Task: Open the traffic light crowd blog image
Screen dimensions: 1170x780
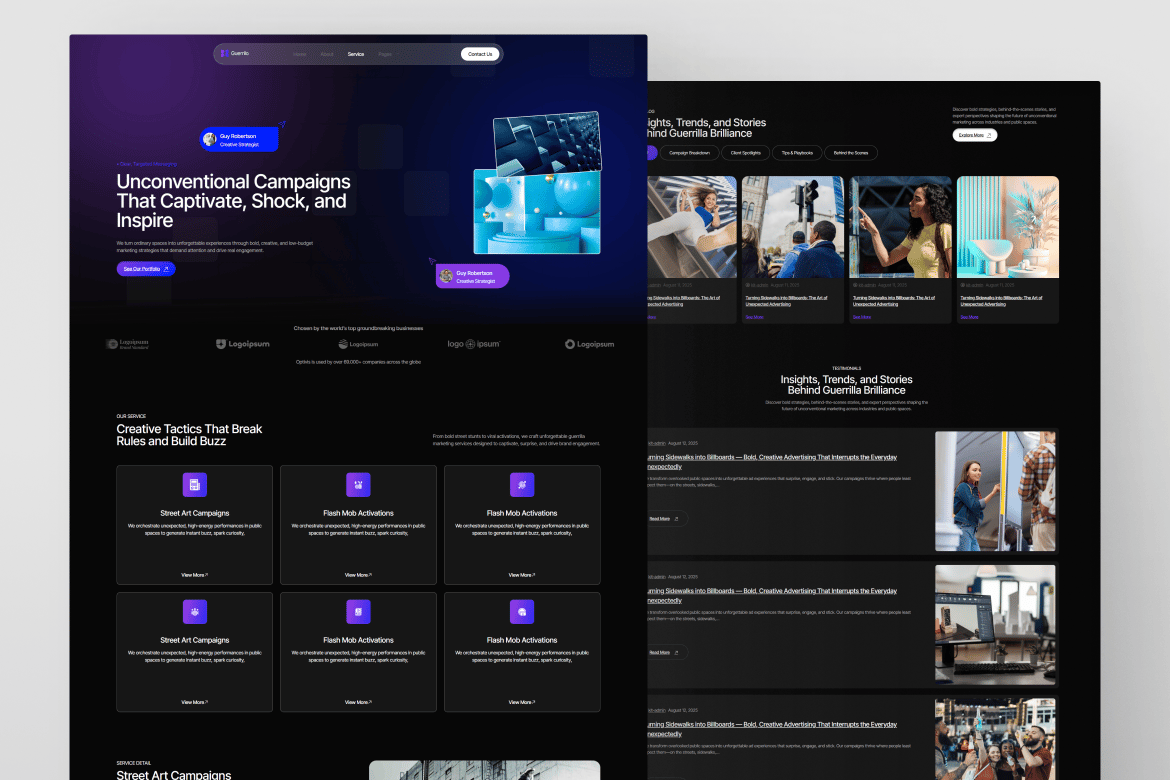Action: tap(793, 227)
